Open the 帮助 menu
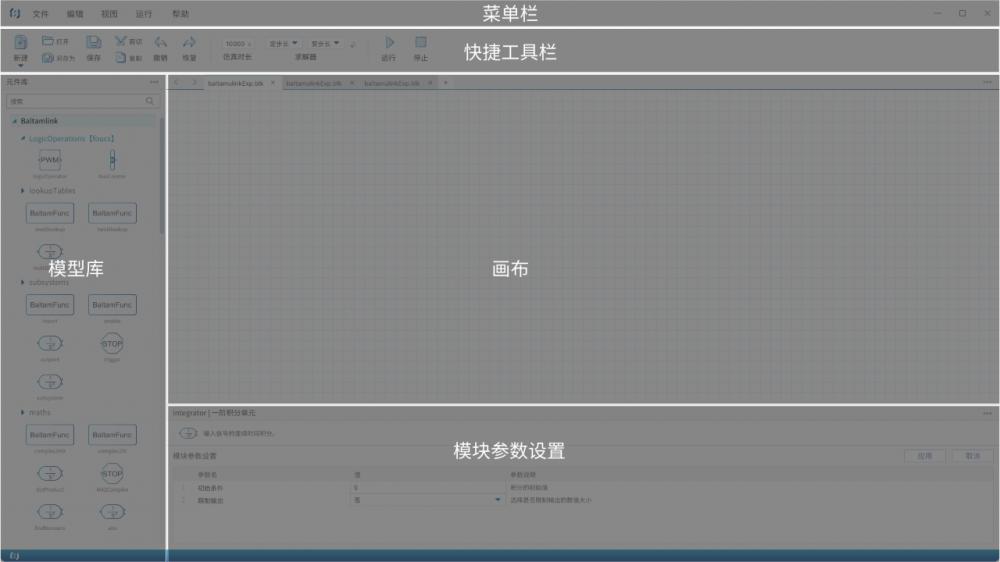1000x562 pixels. (x=180, y=14)
